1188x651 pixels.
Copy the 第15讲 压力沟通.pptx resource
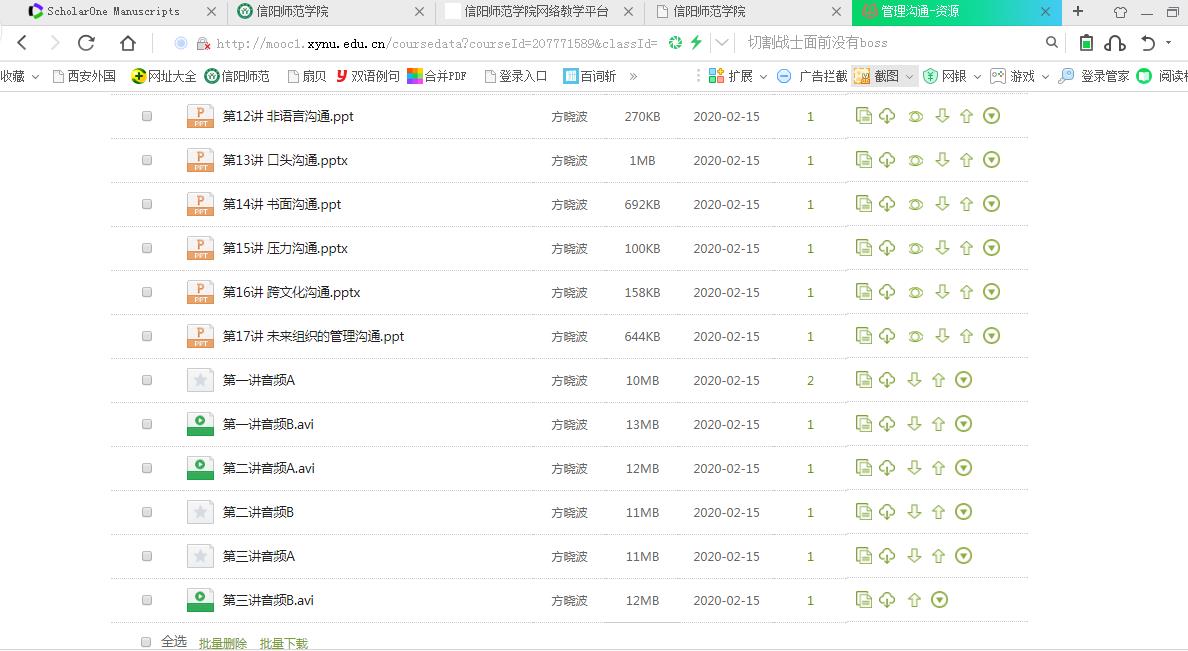click(864, 248)
